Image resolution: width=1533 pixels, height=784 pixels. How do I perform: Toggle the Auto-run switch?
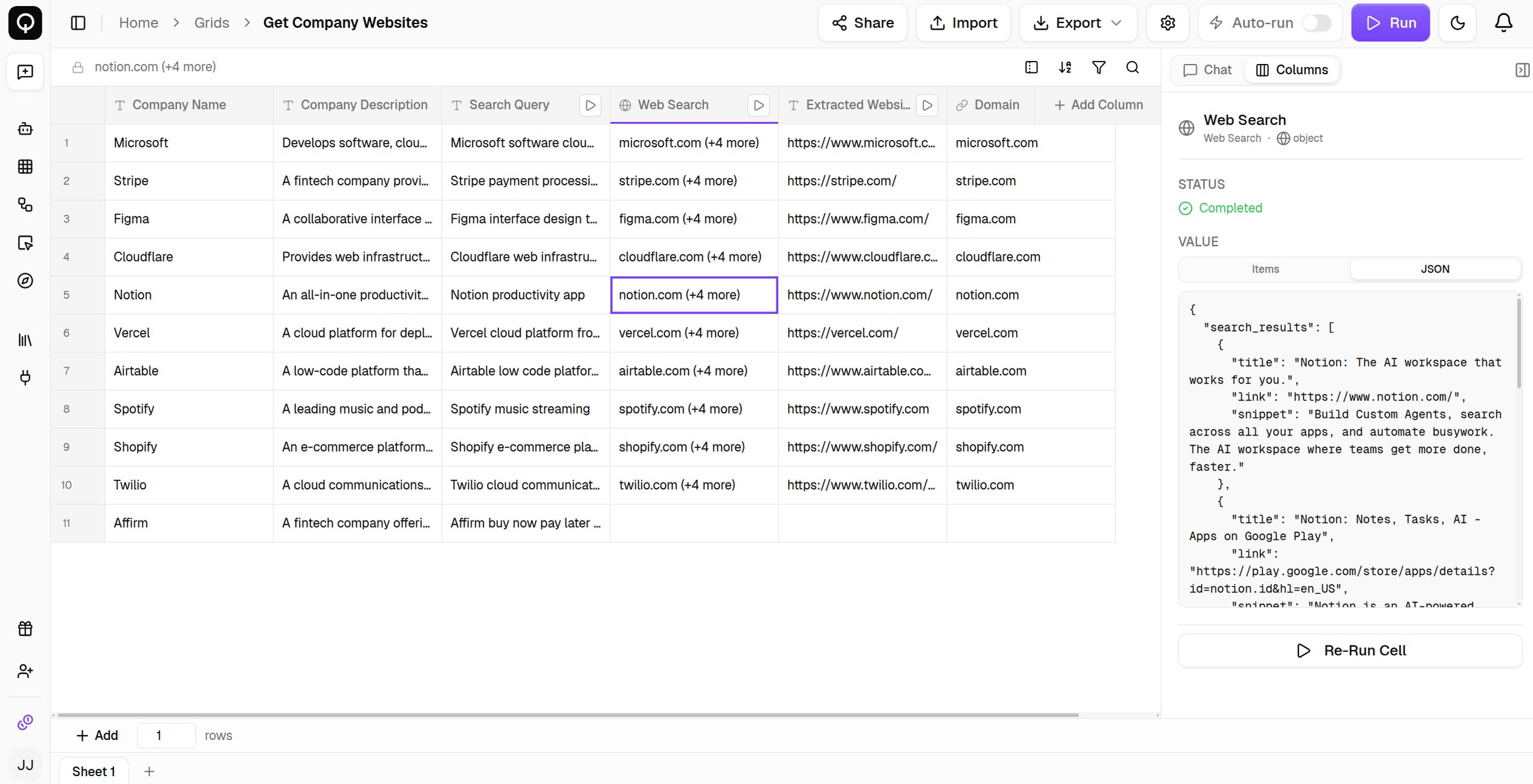[x=1317, y=23]
